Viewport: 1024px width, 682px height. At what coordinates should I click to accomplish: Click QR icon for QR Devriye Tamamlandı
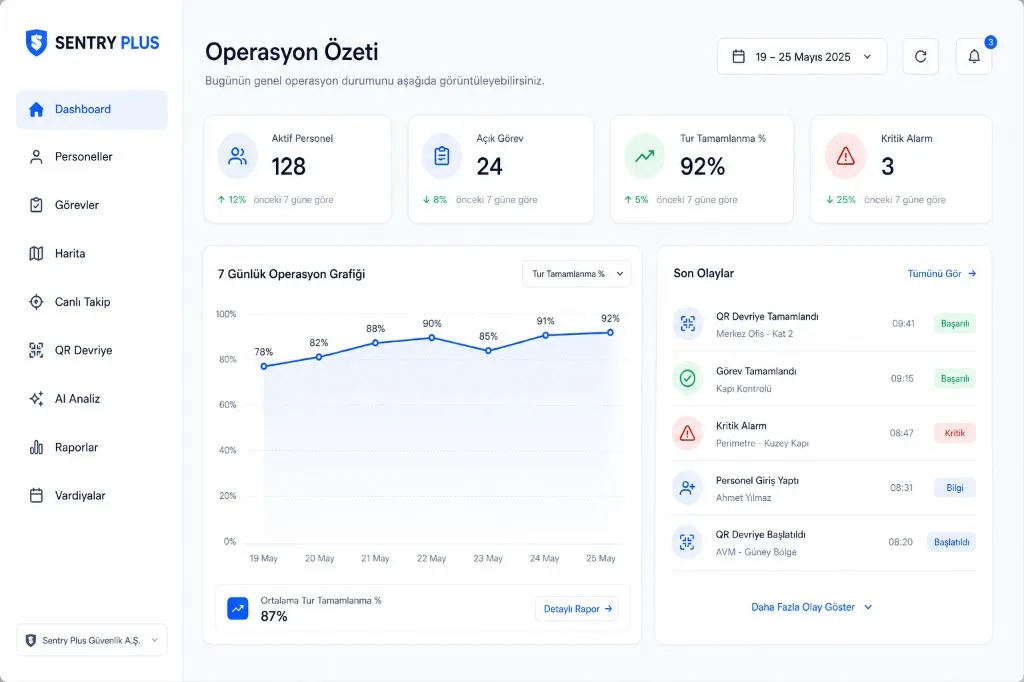point(688,323)
